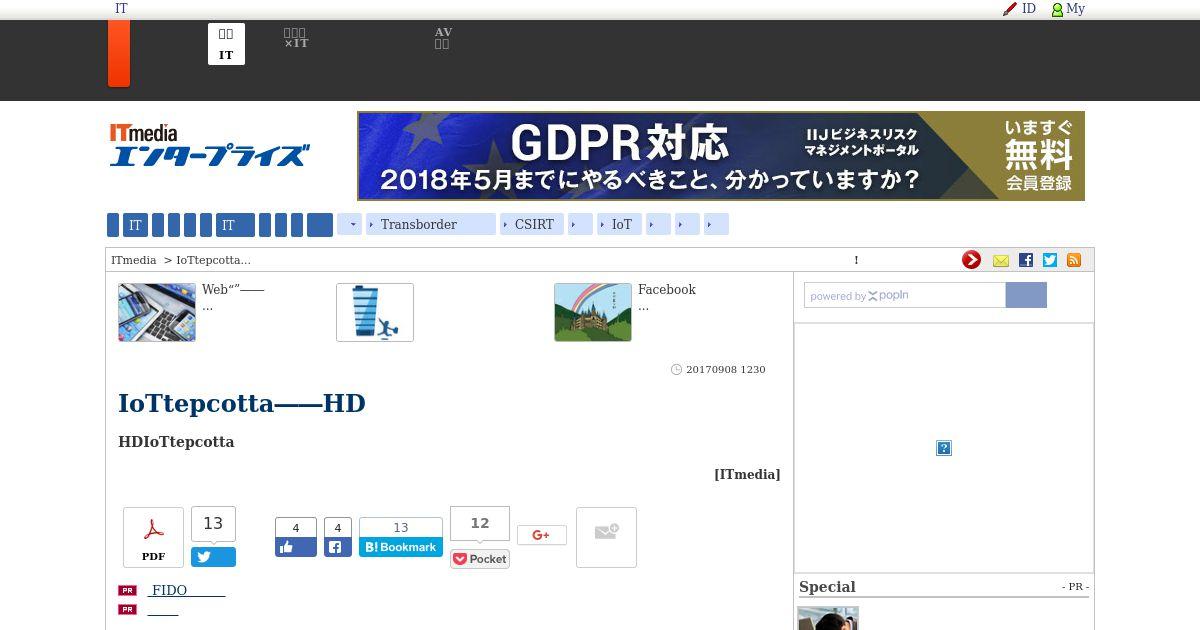Click the [ITmedia] author credit
The image size is (1200, 630).
(747, 475)
